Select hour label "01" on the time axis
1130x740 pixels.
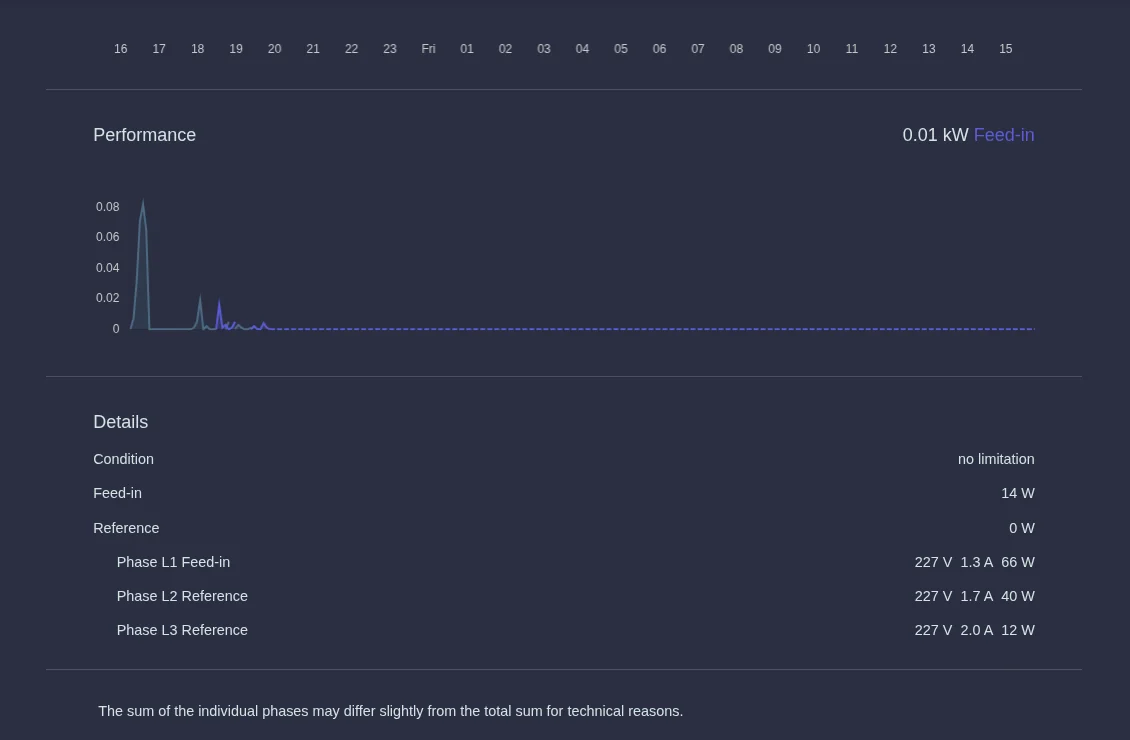coord(467,49)
